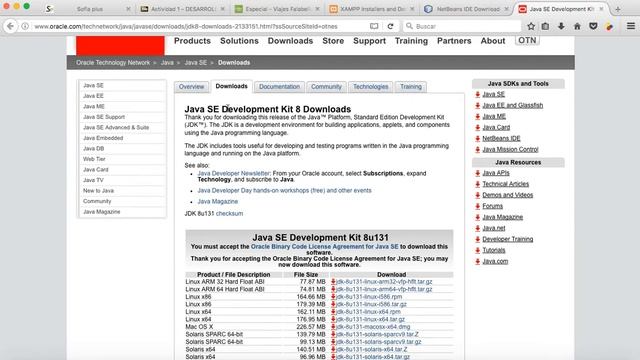
Task: Switch to the Viajes Falabella browser tab
Action: pyautogui.click(x=277, y=9)
